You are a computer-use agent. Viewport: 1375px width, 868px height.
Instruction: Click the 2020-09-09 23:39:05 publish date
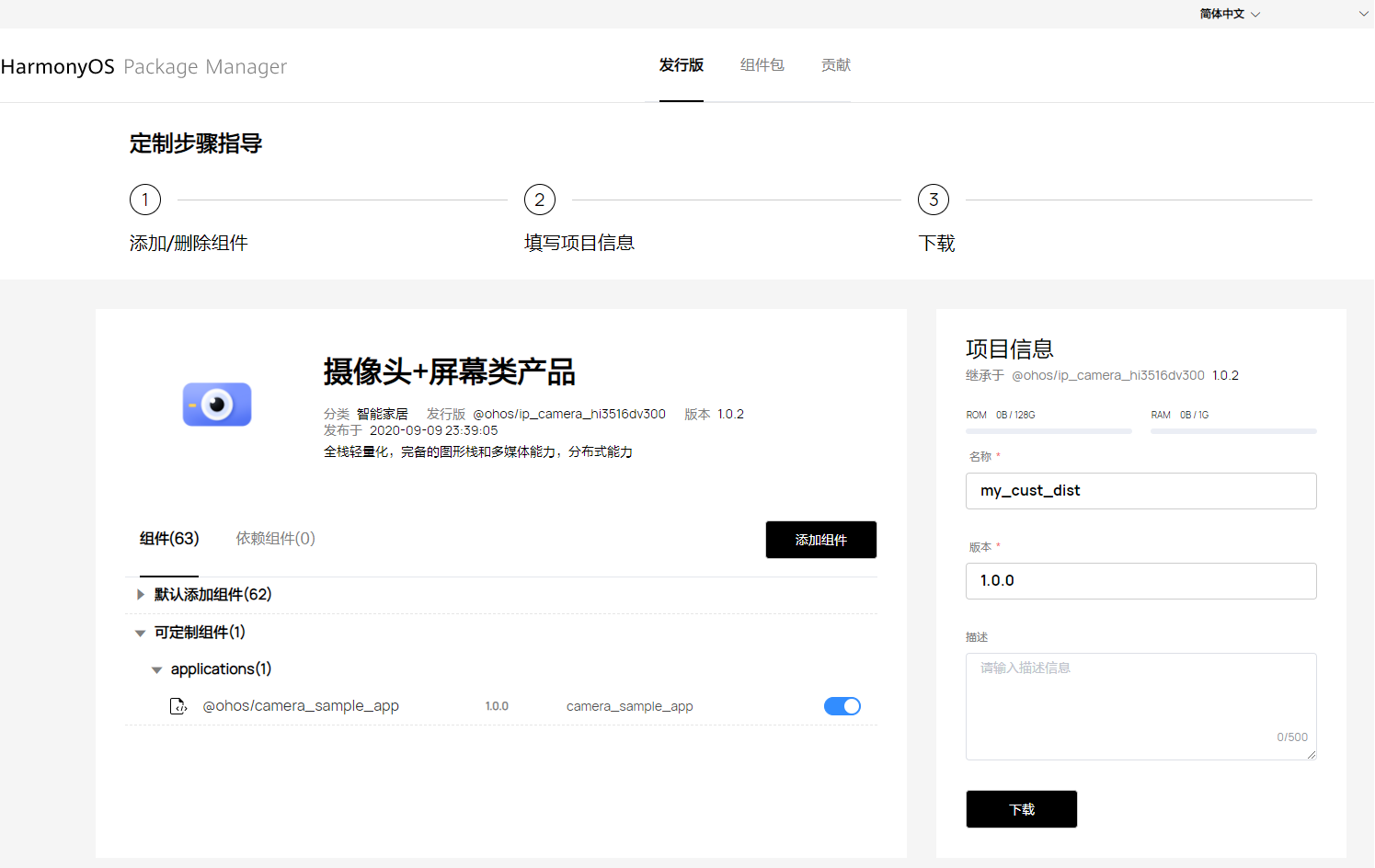click(433, 430)
